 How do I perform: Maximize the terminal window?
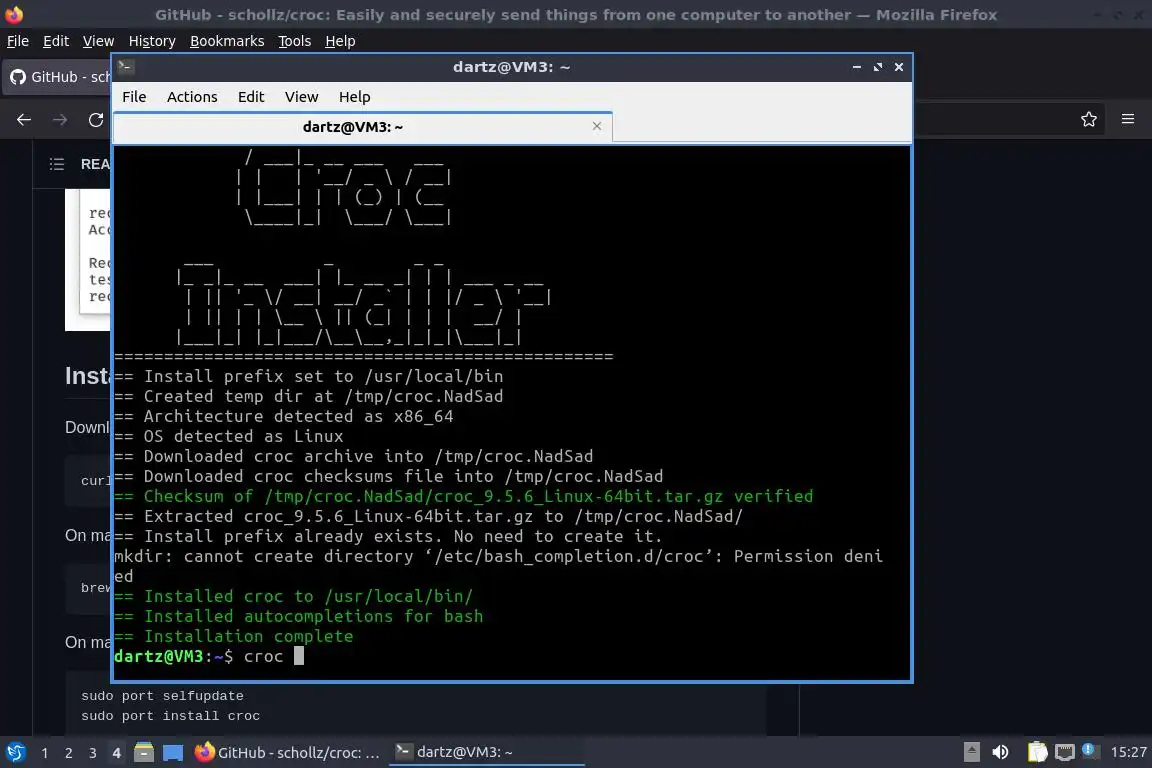tap(878, 67)
